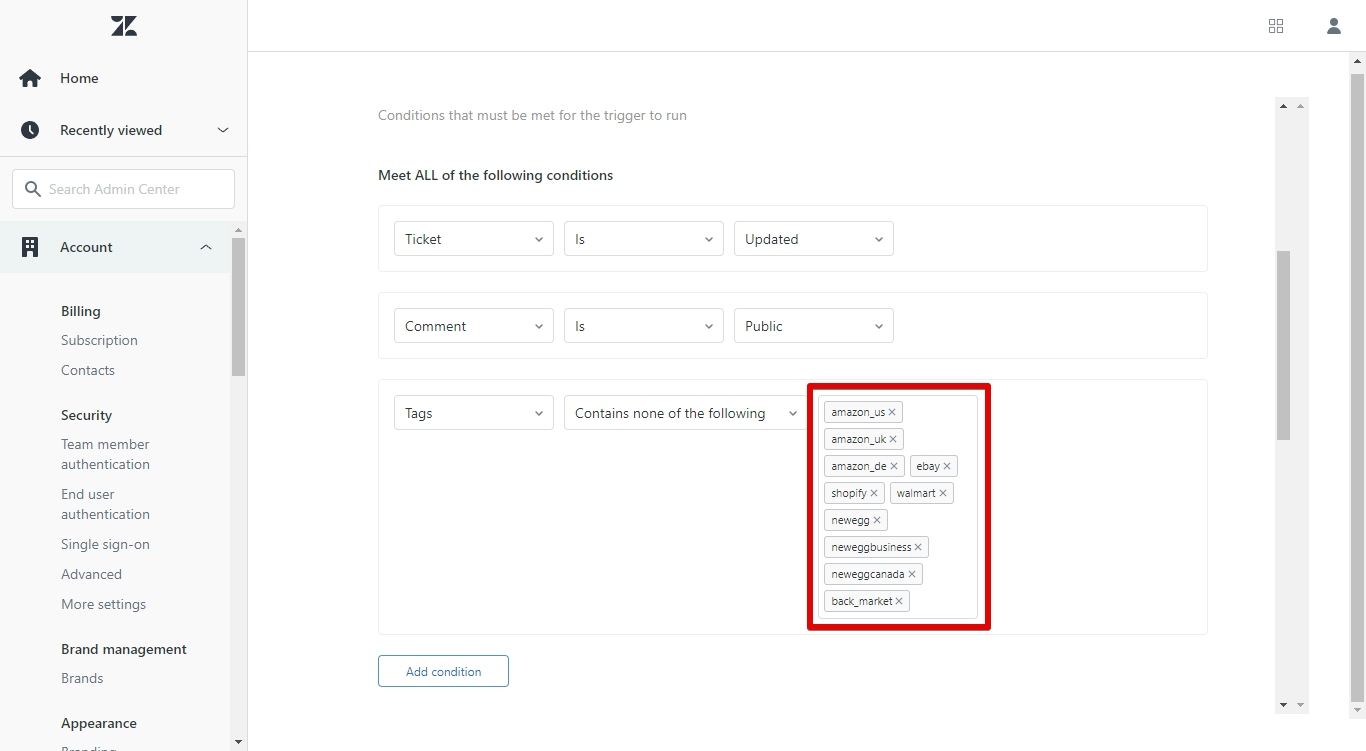Expand the Recently viewed chevron
The height and width of the screenshot is (751, 1366).
223,130
